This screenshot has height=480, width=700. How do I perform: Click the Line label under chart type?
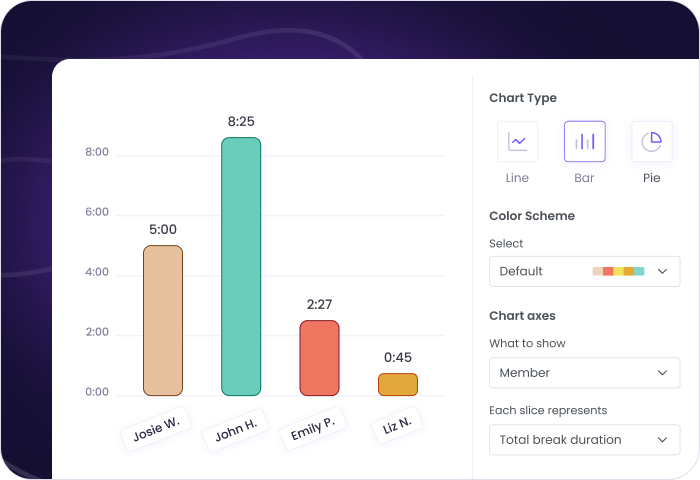[x=517, y=178]
